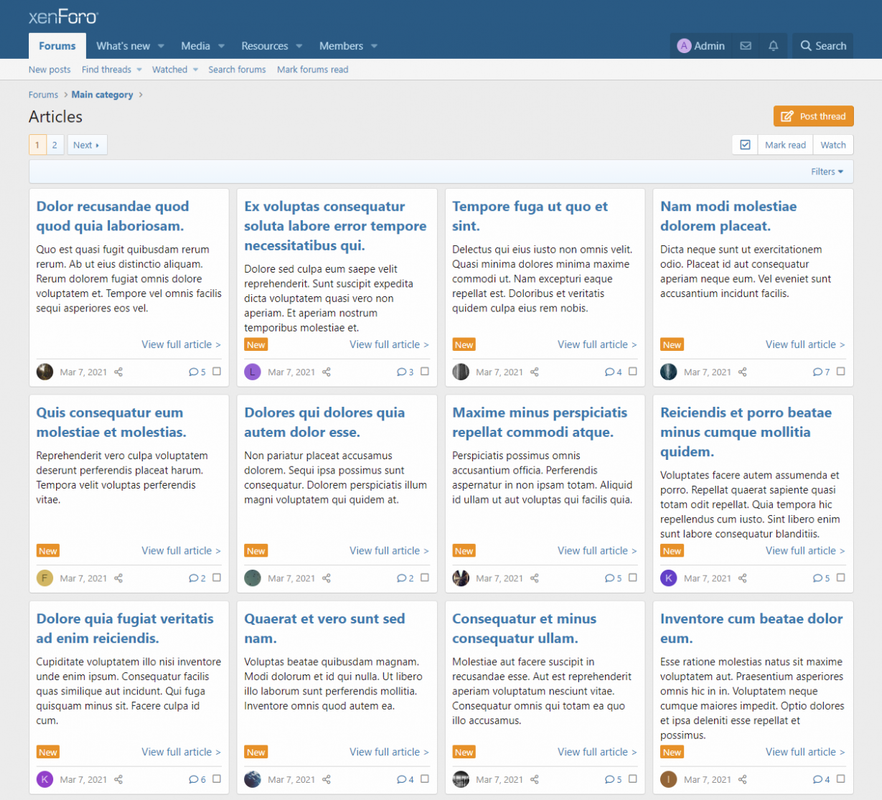Image resolution: width=882 pixels, height=800 pixels.
Task: Click the xenForo logo
Action: 63,17
